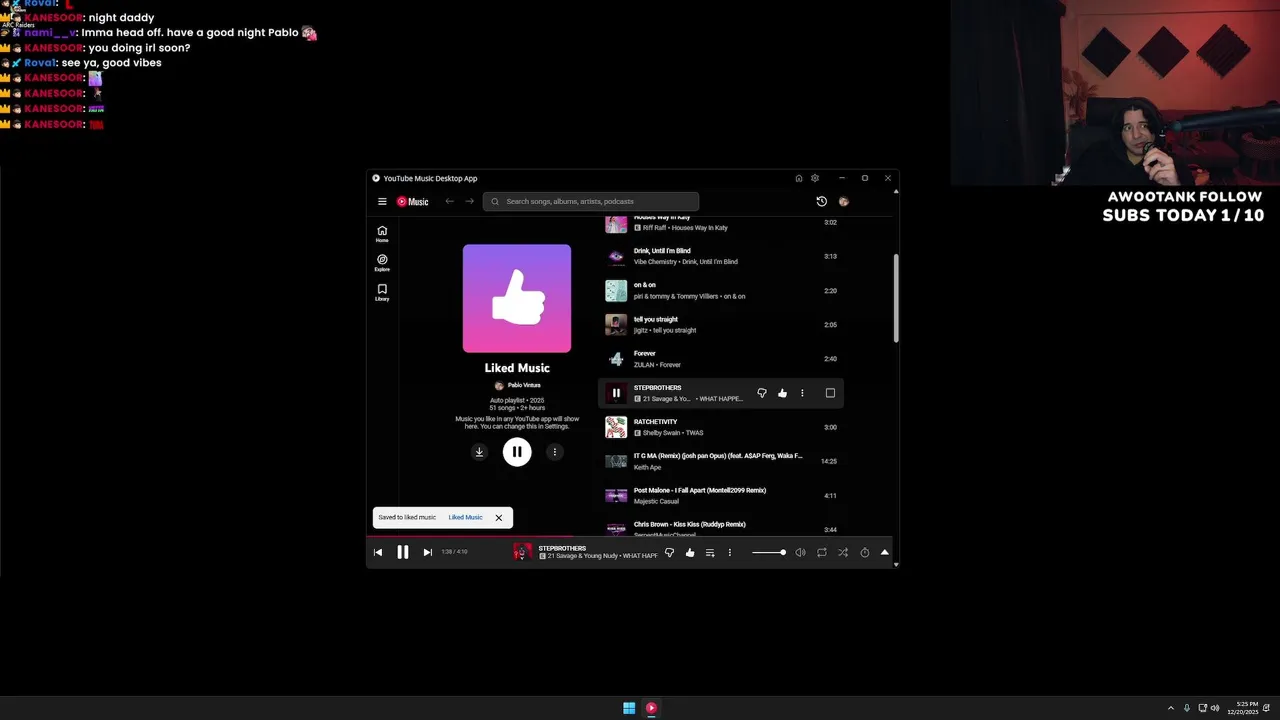Dislike STEPBROTHERS in the song list
1280x720 pixels.
point(762,393)
